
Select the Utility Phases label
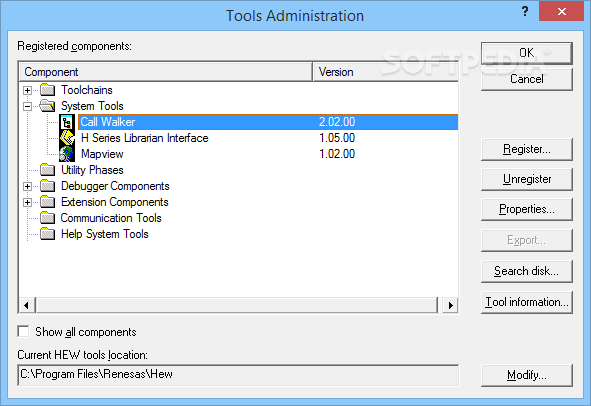point(92,170)
